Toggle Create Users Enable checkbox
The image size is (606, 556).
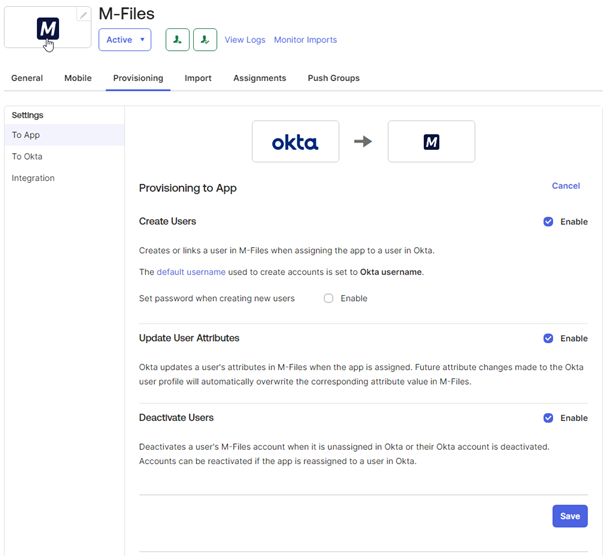(548, 221)
